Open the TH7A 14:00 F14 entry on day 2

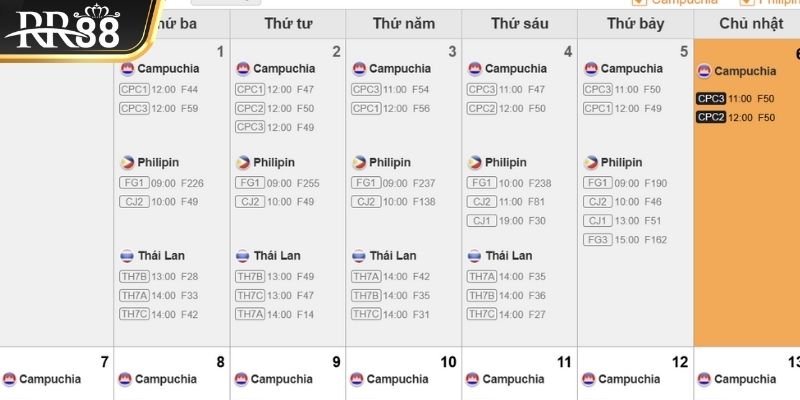[x=274, y=315]
